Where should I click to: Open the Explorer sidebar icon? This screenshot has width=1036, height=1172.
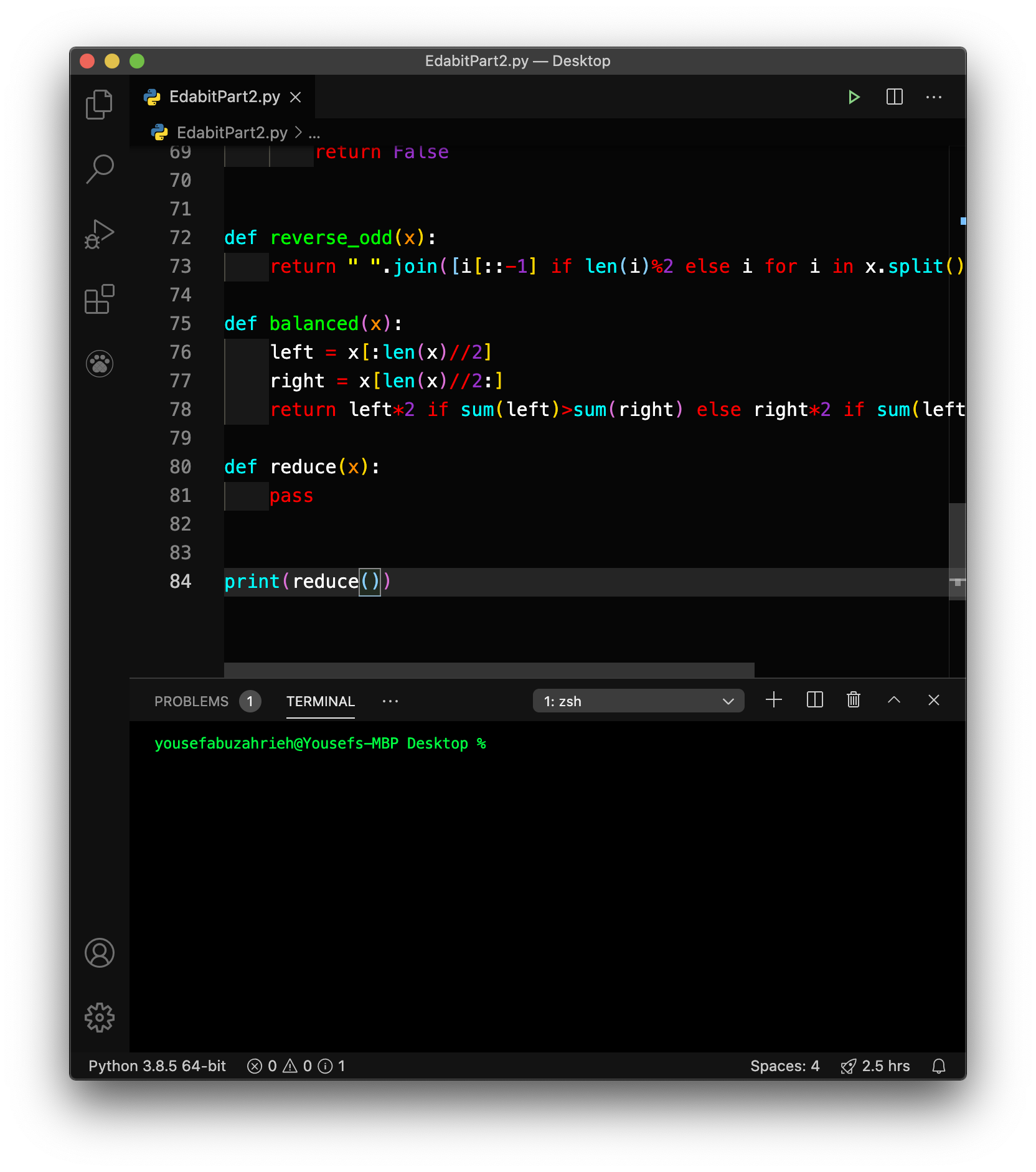click(99, 104)
